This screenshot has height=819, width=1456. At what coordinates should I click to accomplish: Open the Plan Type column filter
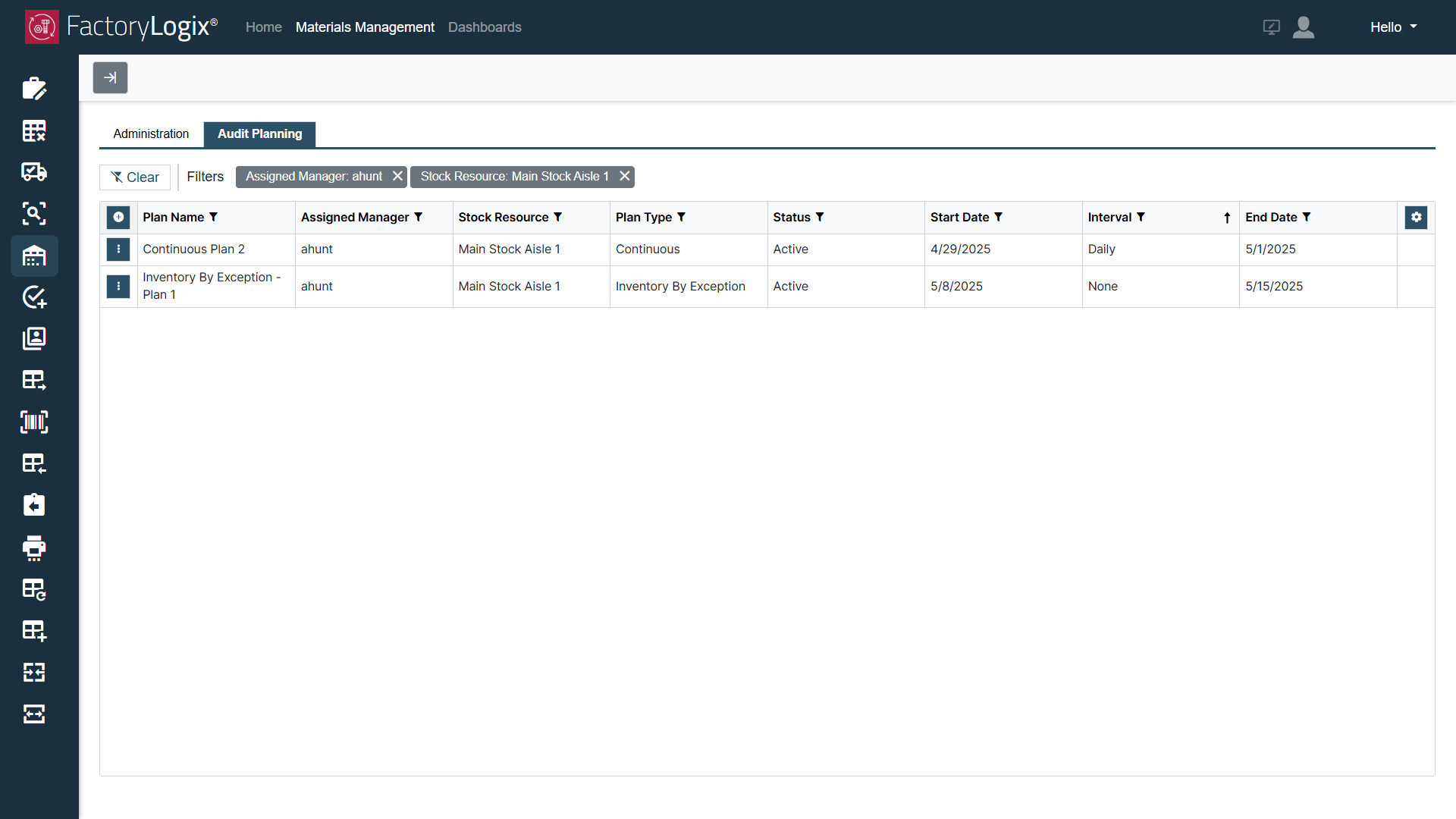click(682, 217)
